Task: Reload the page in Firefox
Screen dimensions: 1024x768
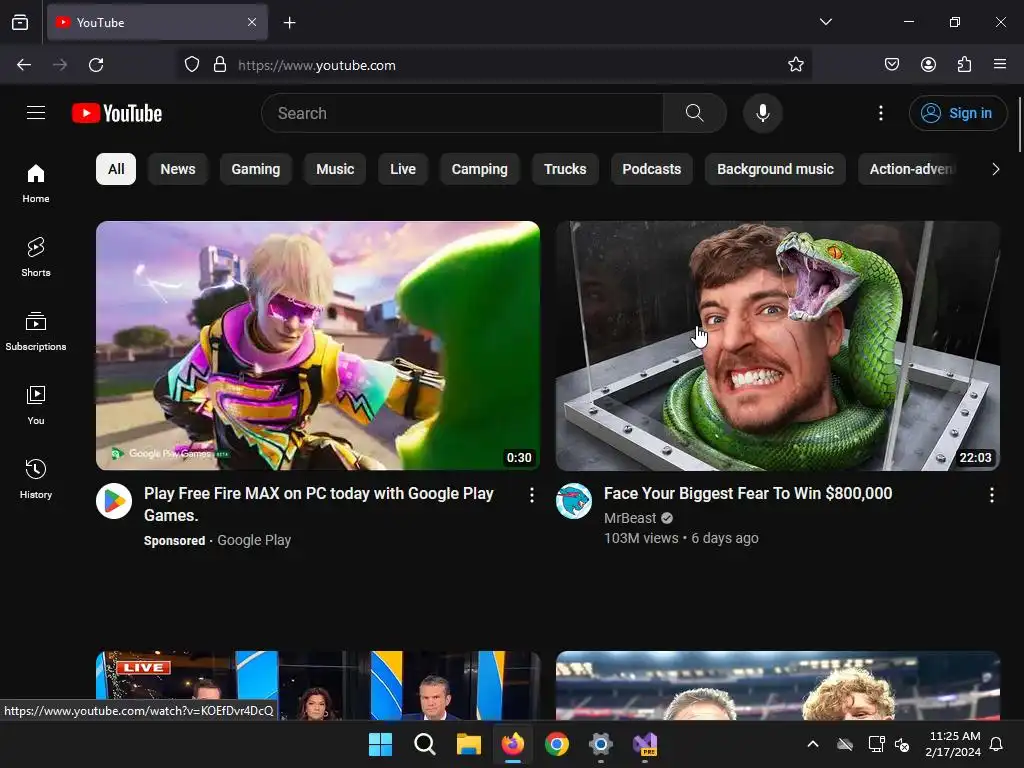Action: pos(96,65)
